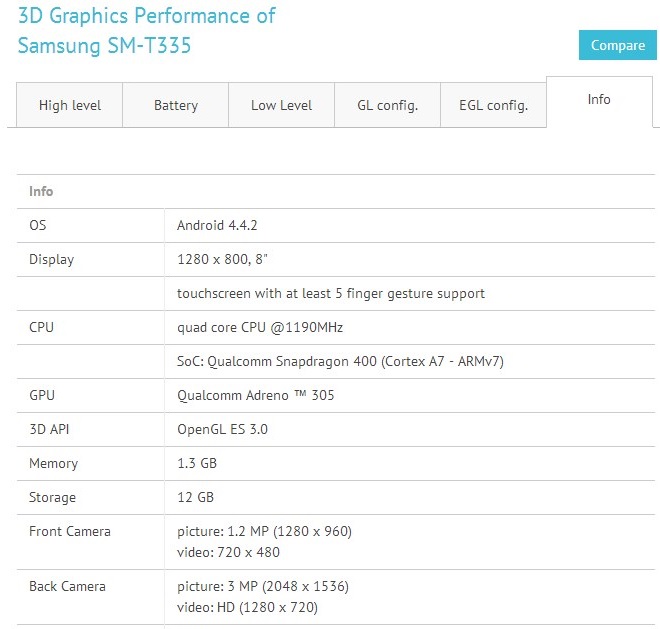
Task: Click the Samsung SM-T335 page title
Action: [104, 46]
